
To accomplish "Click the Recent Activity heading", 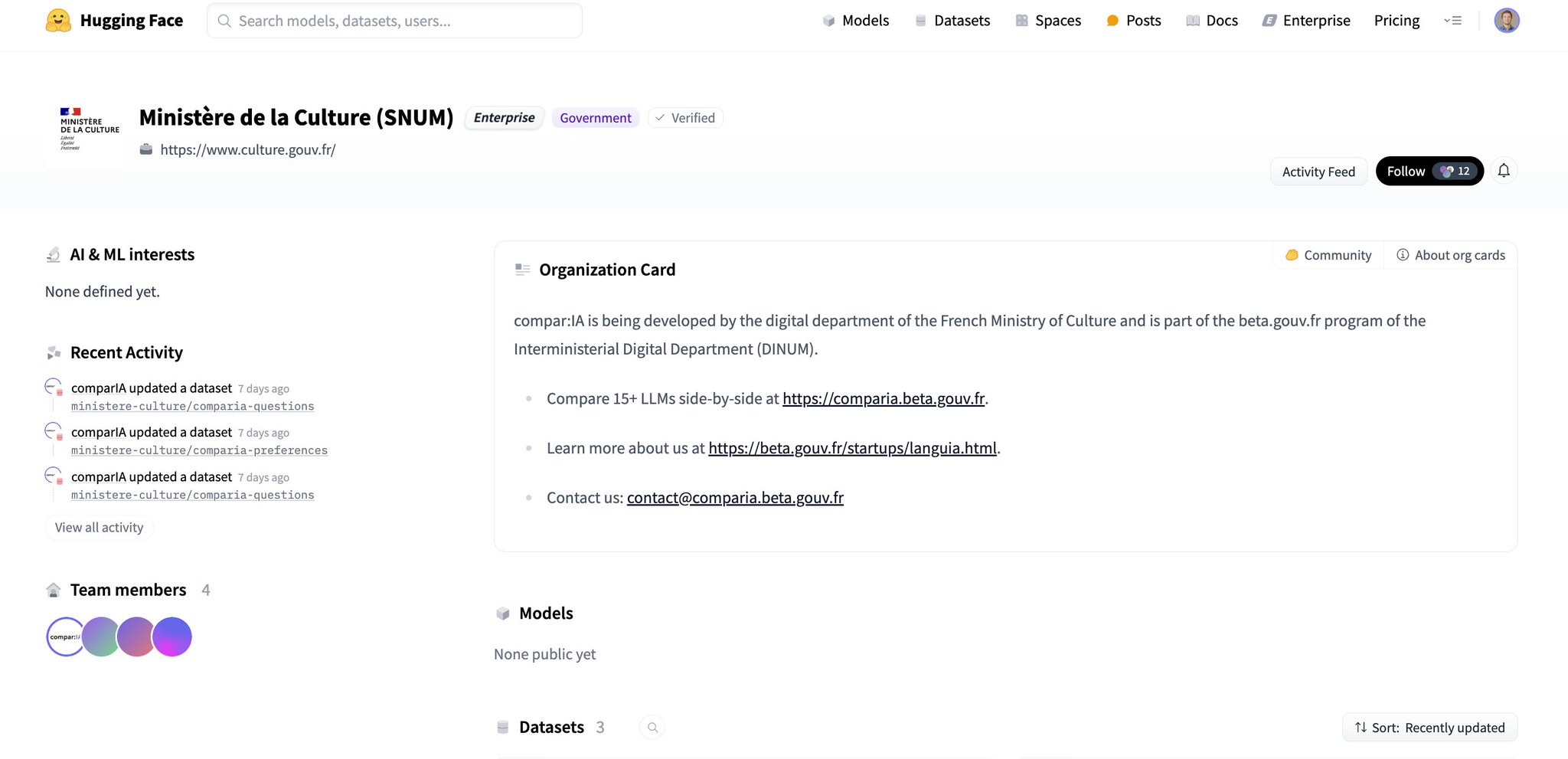I will [126, 352].
